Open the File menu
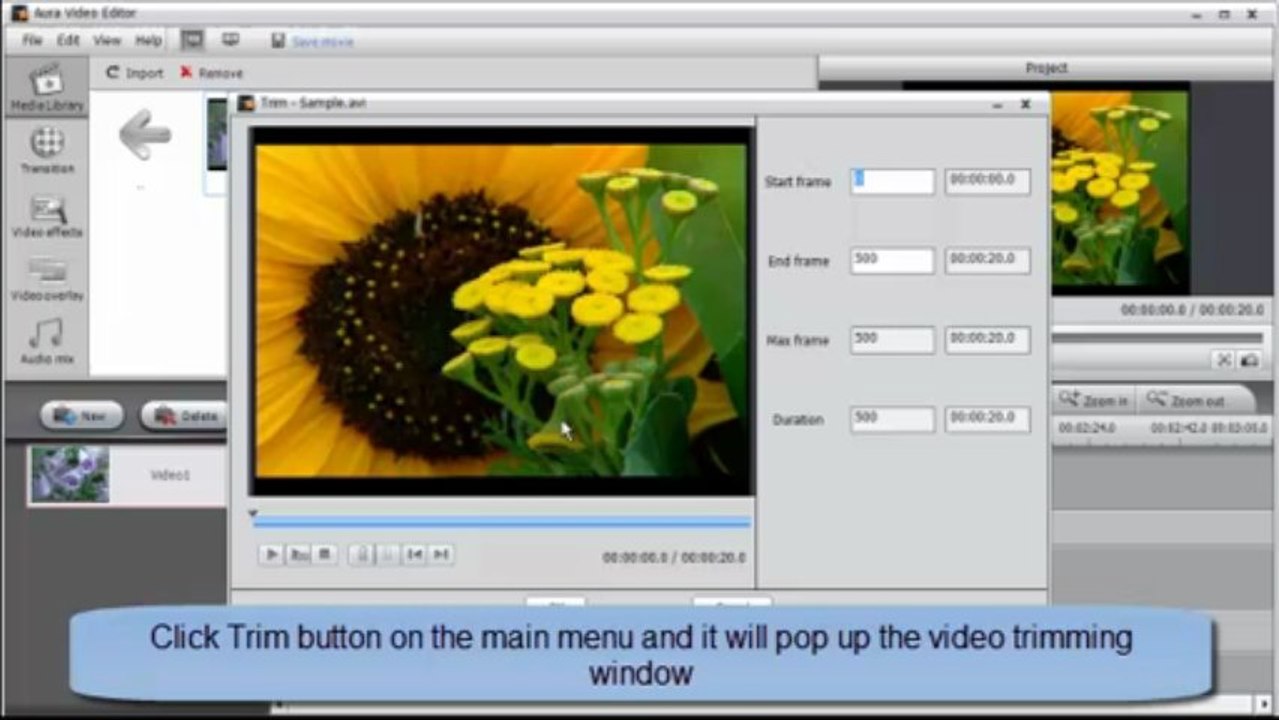The height and width of the screenshot is (720, 1279). tap(32, 41)
